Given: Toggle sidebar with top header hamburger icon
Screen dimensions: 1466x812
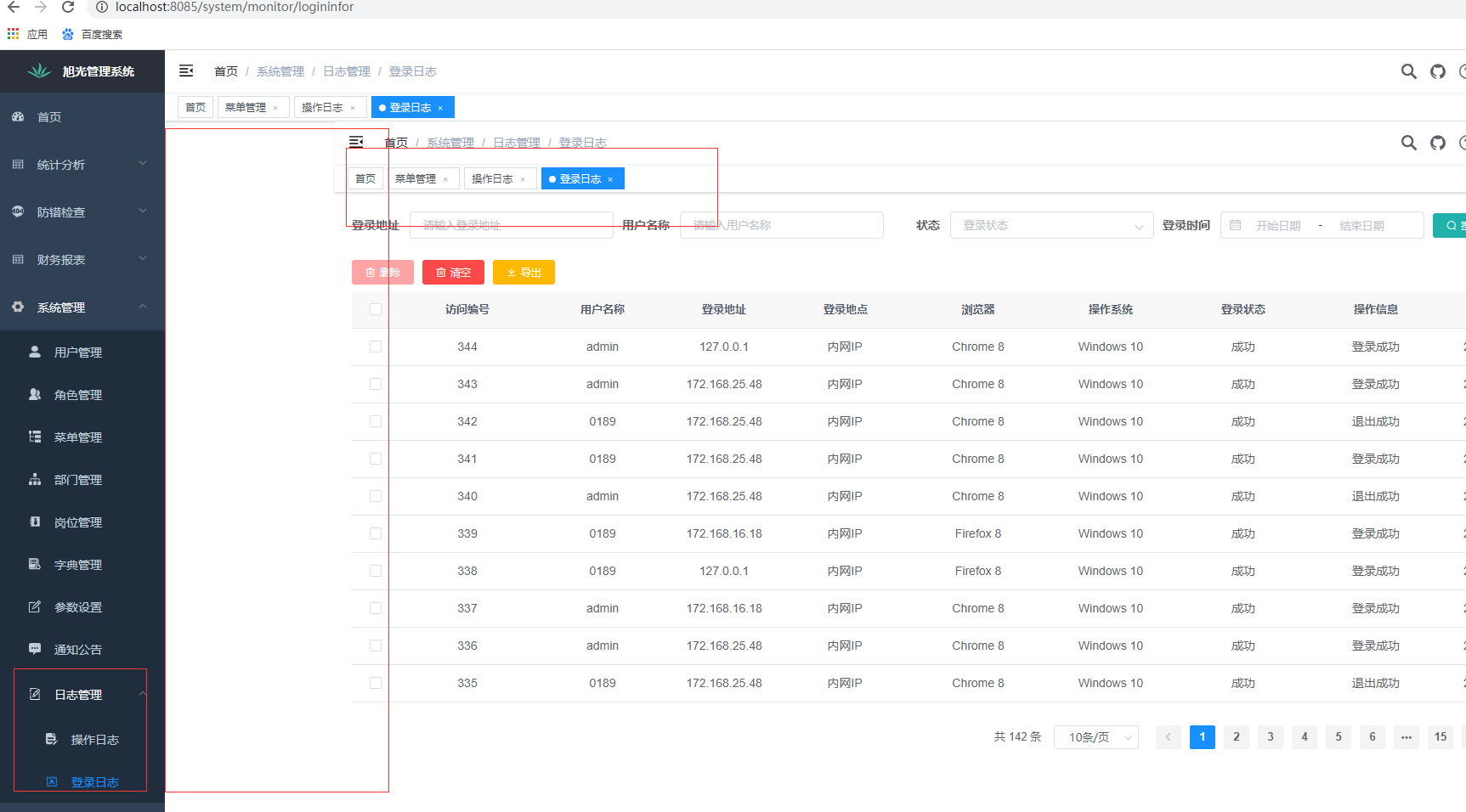Looking at the screenshot, I should pyautogui.click(x=186, y=70).
